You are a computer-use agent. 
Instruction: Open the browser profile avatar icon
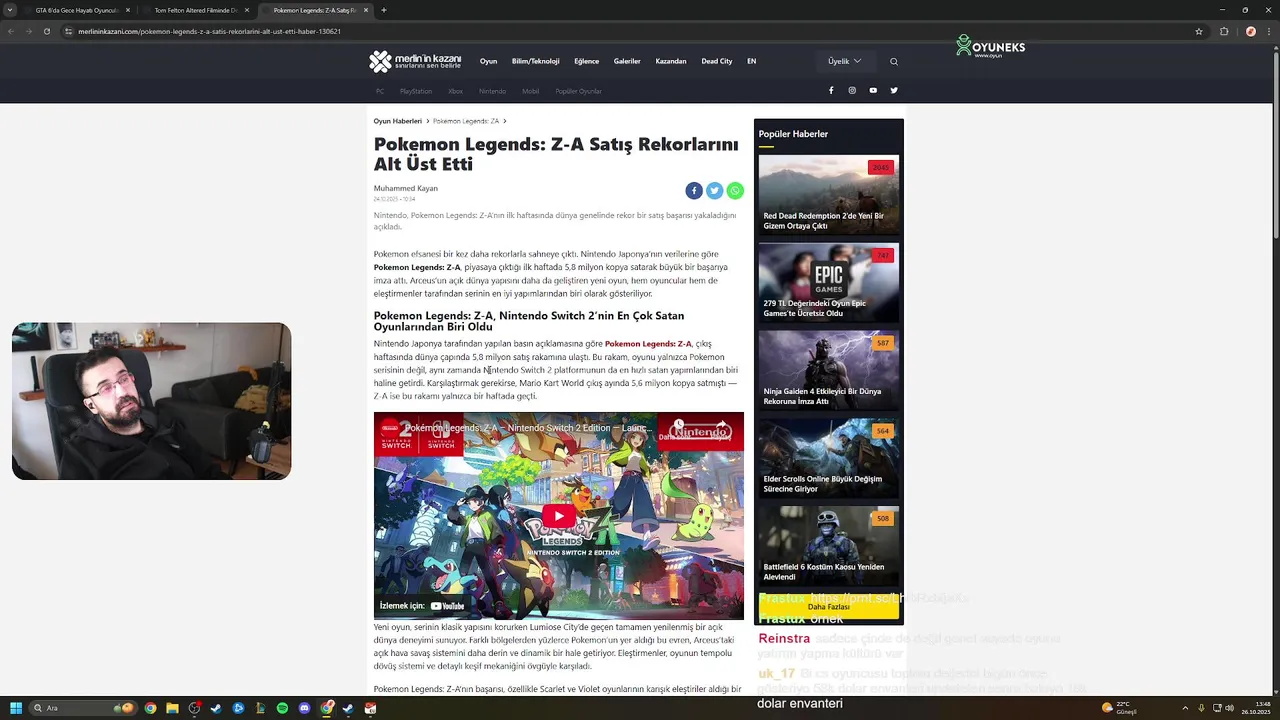pos(1250,31)
